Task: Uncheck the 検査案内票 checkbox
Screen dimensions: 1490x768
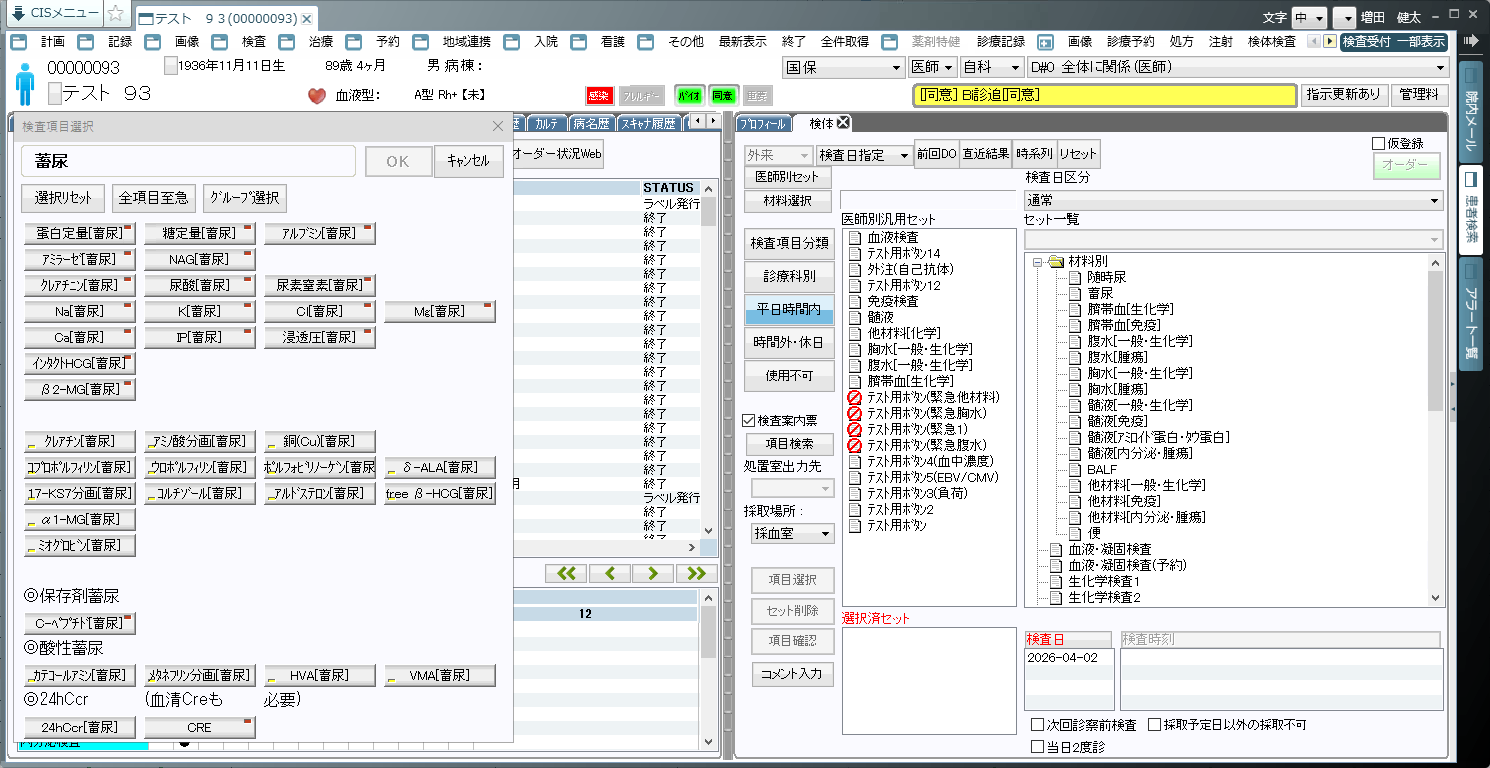Action: coord(749,421)
